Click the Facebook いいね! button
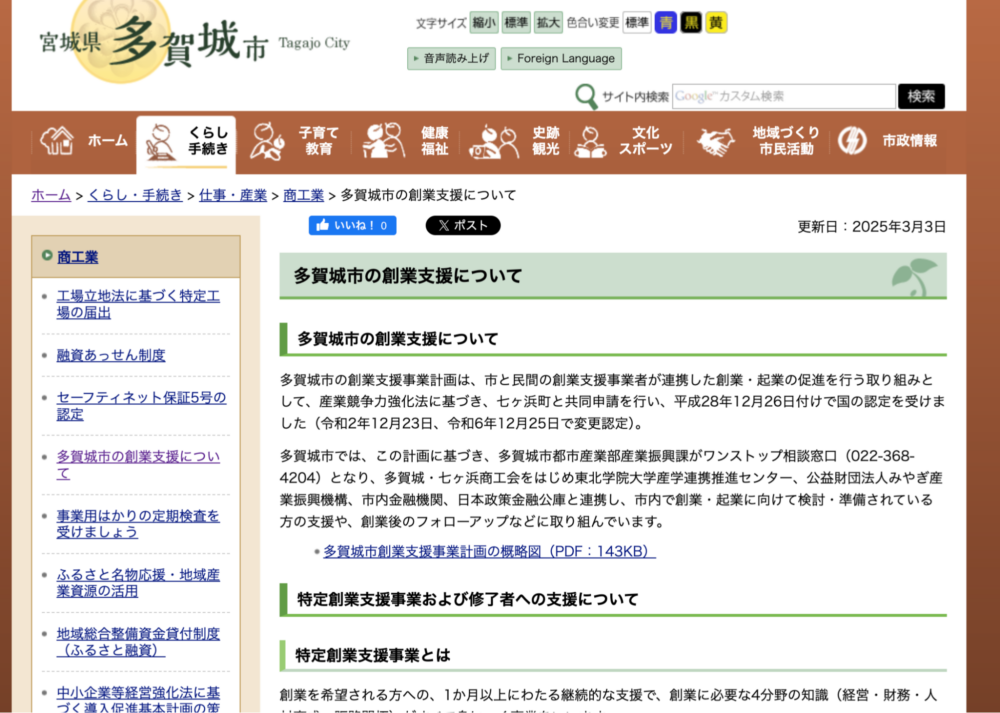1000x713 pixels. (352, 225)
